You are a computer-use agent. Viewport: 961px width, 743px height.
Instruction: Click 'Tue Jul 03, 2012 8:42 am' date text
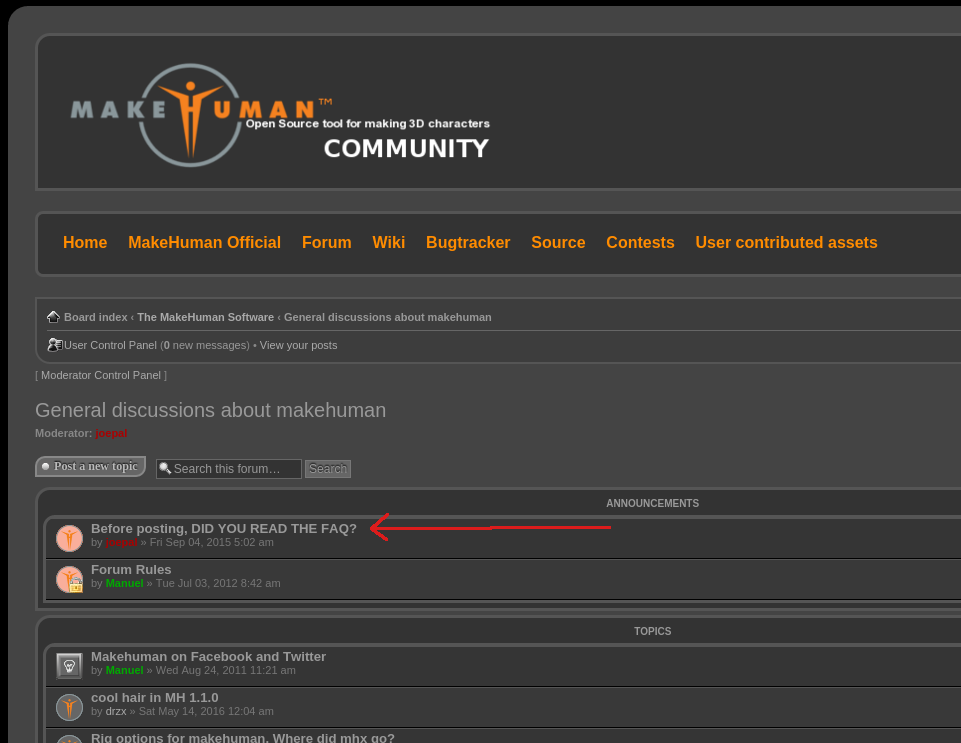(218, 584)
